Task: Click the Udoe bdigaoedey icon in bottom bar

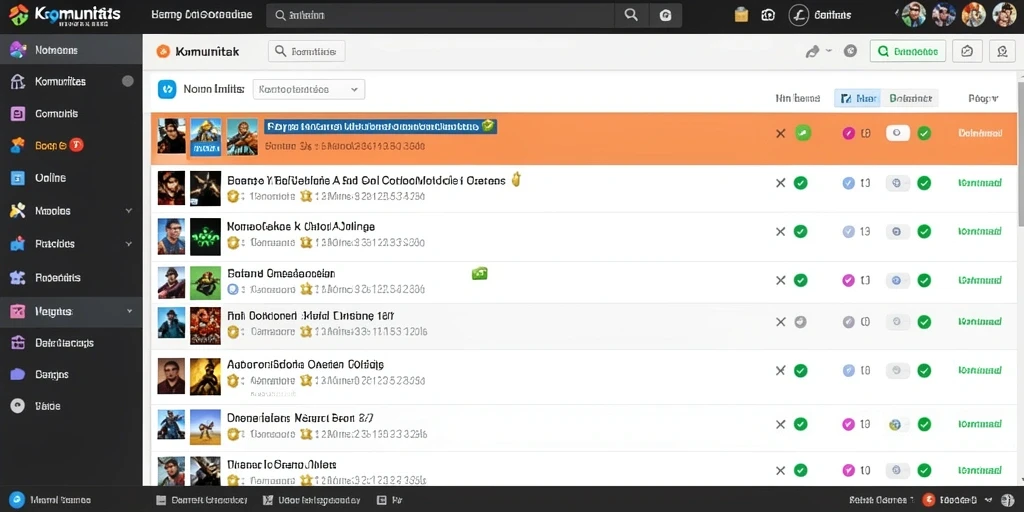Action: [267, 500]
